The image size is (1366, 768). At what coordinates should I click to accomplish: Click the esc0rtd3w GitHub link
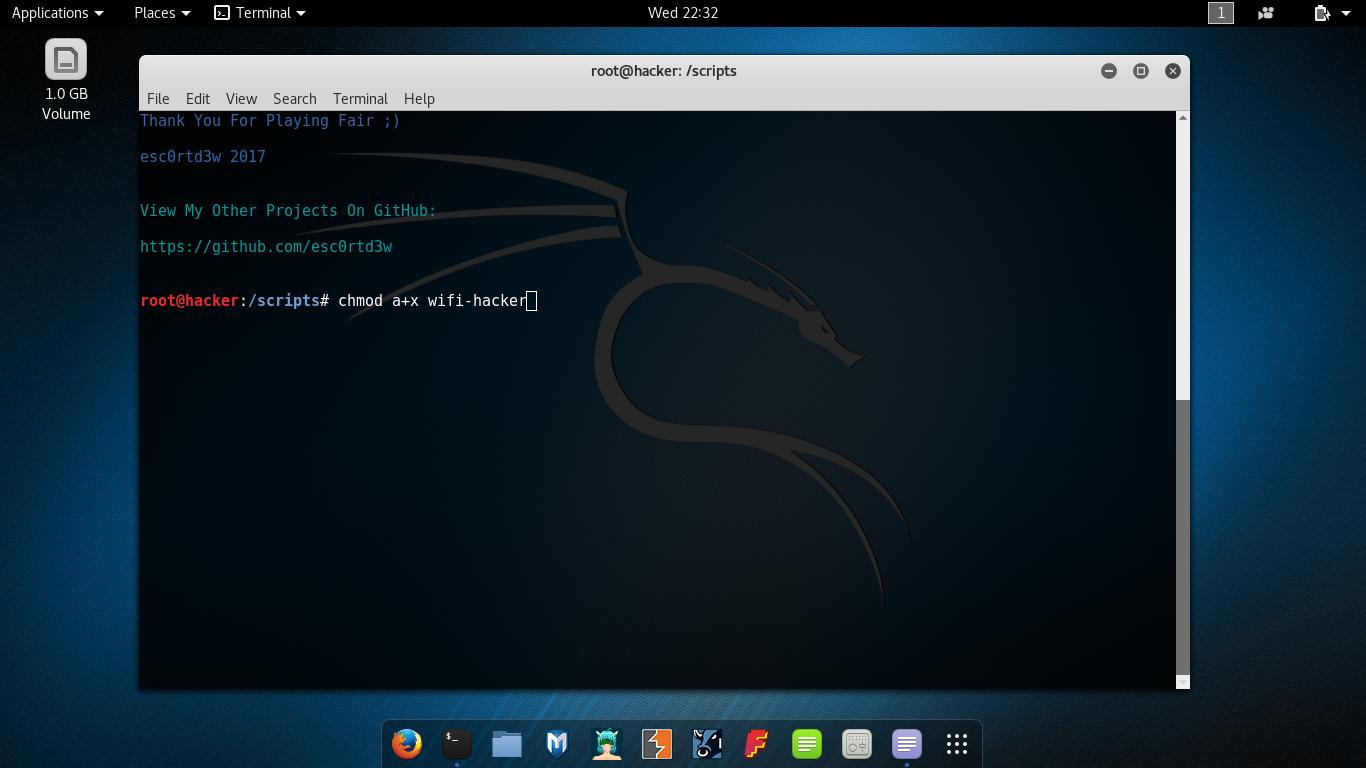coord(266,246)
